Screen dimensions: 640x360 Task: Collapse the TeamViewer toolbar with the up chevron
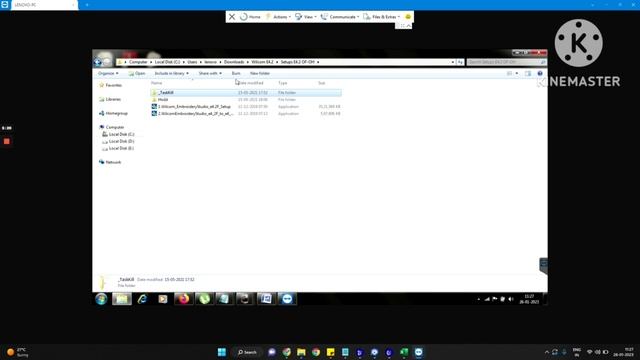[x=409, y=26]
